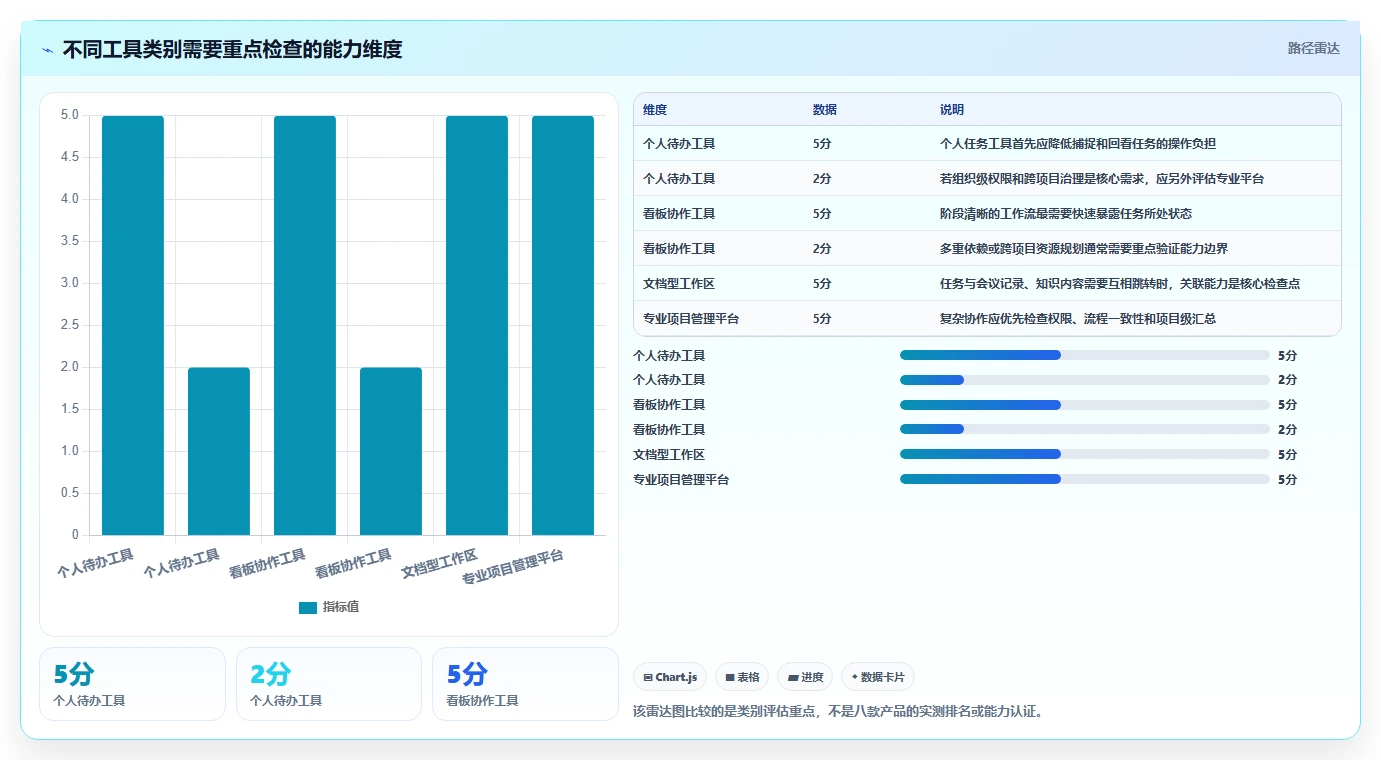1381x760 pixels.
Task: Click the 专业项目管理平台 cell in the table
Action: [691, 319]
